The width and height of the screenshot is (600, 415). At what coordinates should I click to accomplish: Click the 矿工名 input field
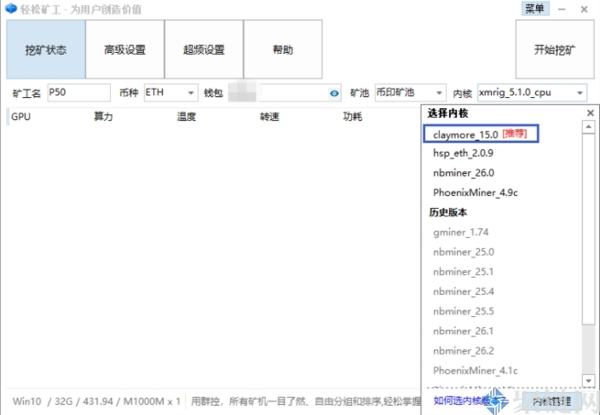[79, 93]
